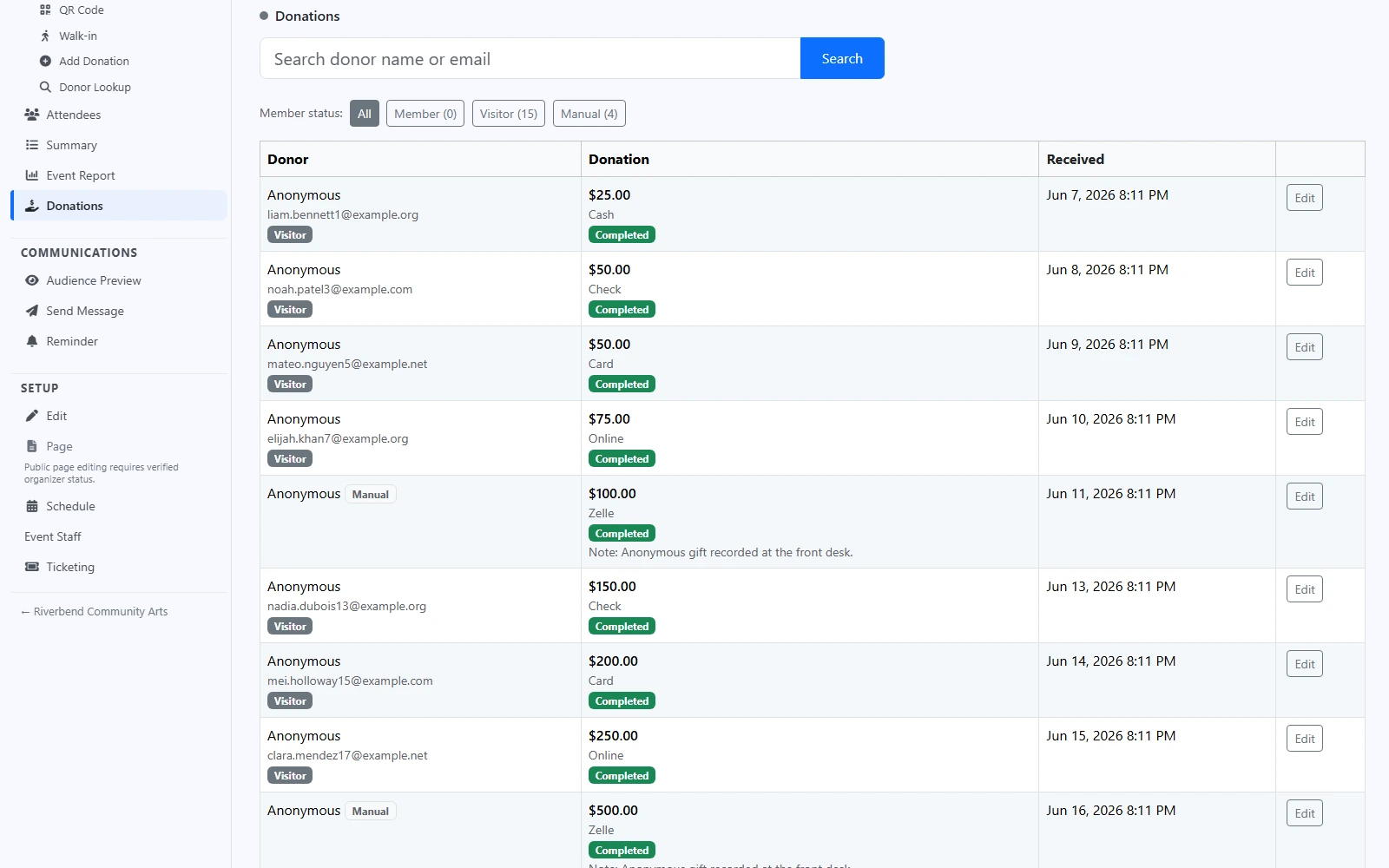Filter by Visitor (15) status

(509, 114)
